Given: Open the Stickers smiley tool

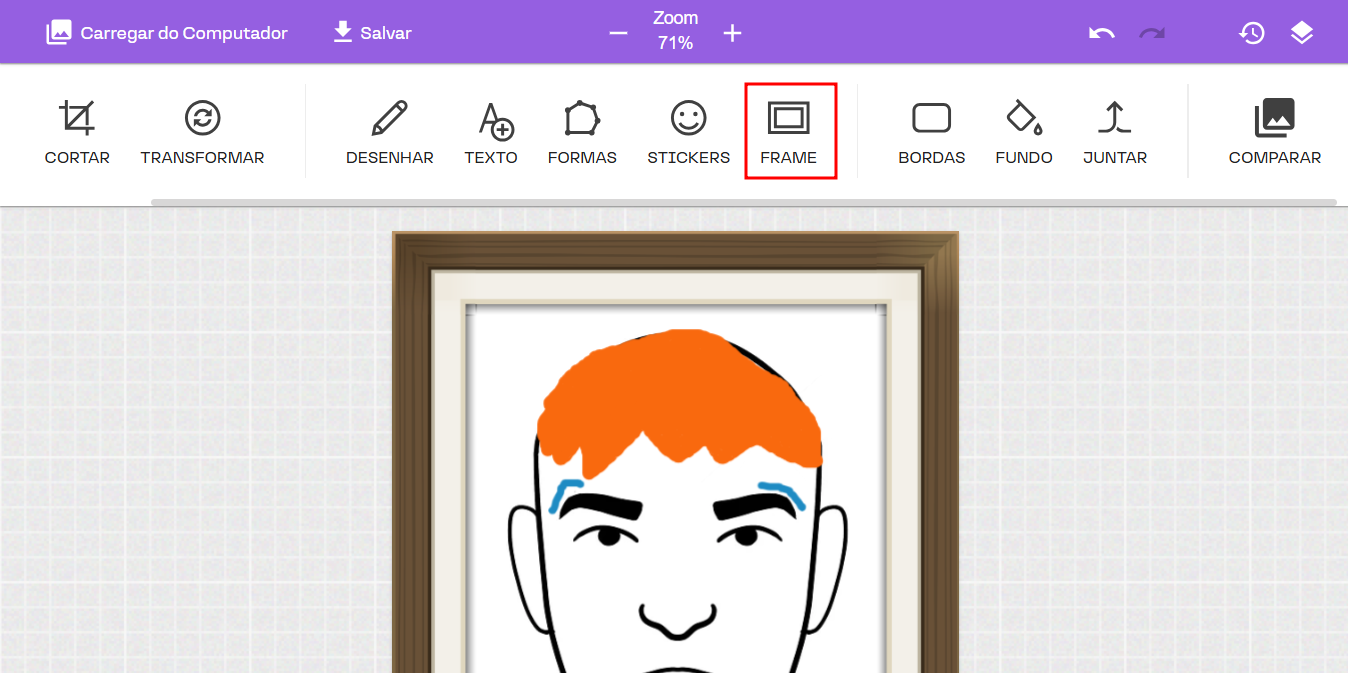Looking at the screenshot, I should click(688, 131).
